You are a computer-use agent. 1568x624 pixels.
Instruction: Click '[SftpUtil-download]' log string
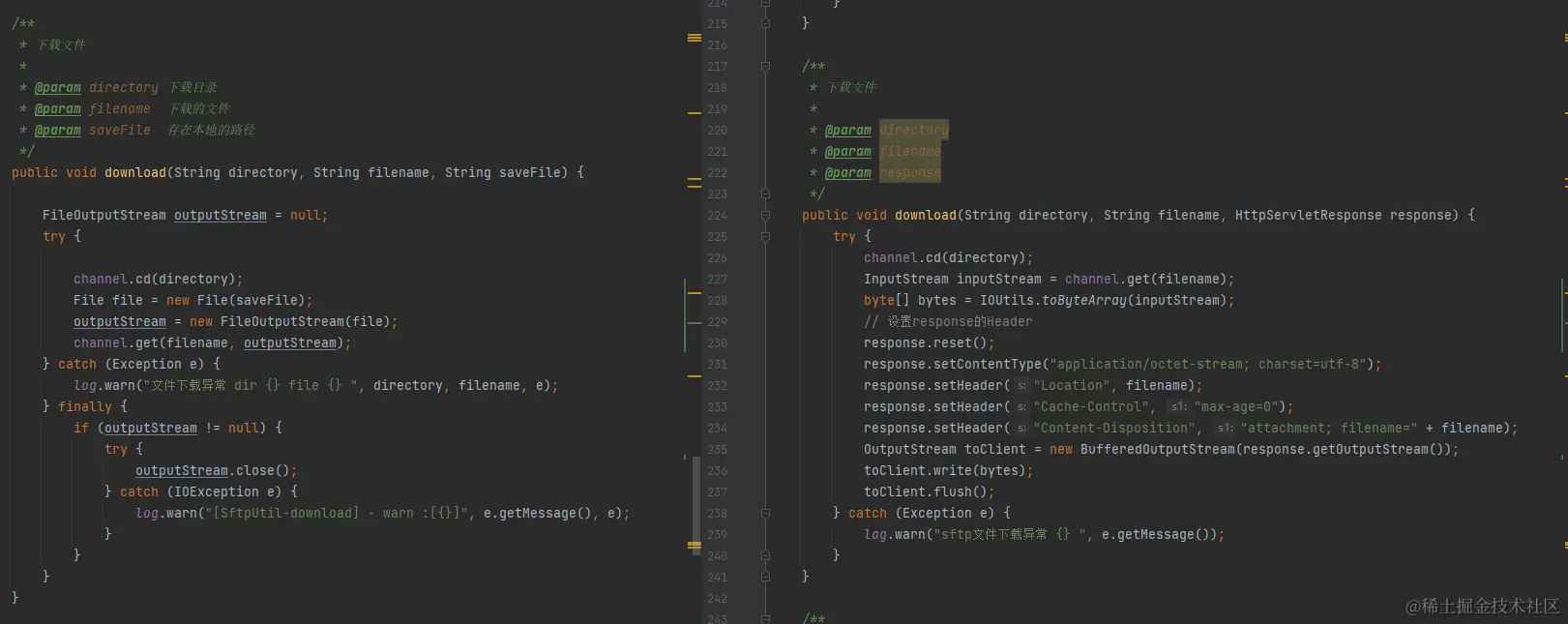click(x=286, y=514)
